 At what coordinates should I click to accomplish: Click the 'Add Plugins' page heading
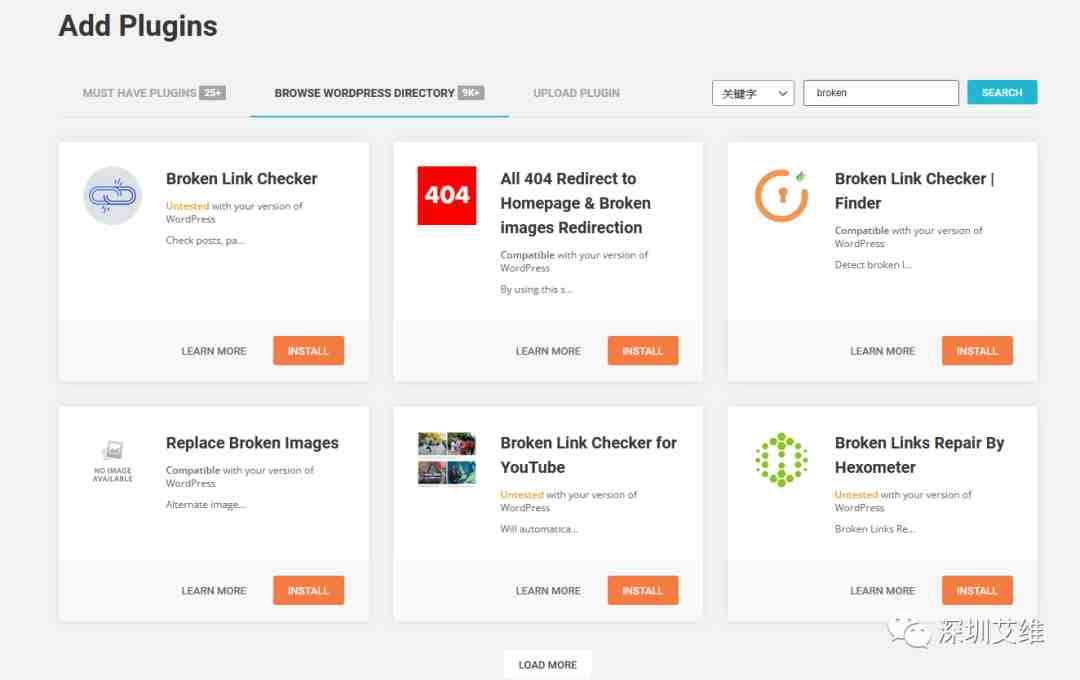point(138,26)
